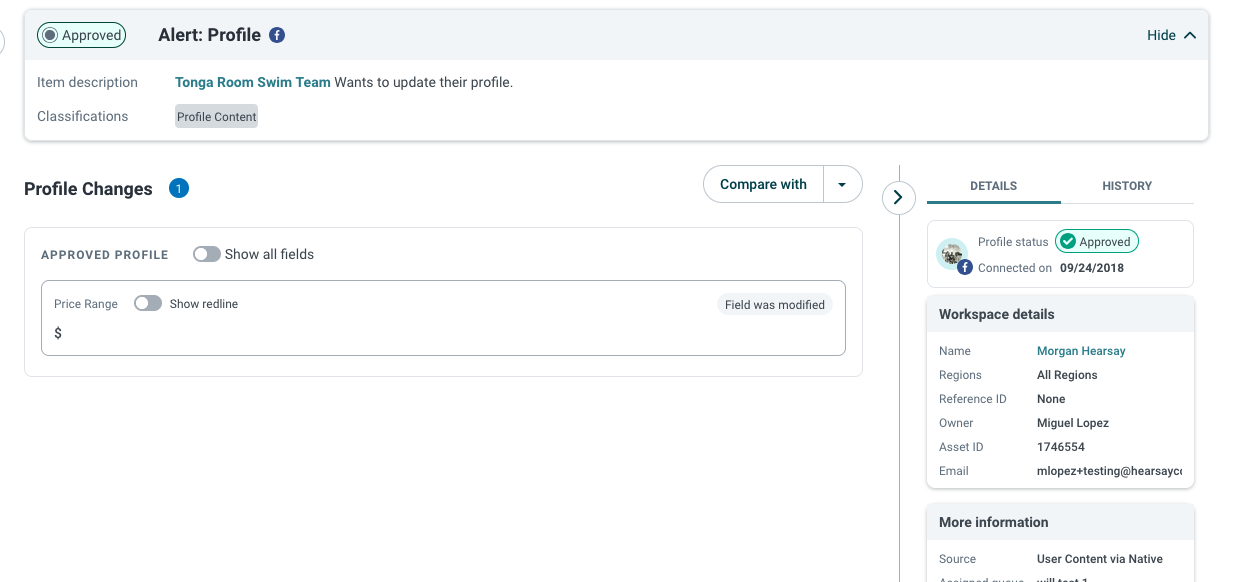Click the connected date 09/24/2018
This screenshot has height=582, width=1235.
click(x=1092, y=268)
